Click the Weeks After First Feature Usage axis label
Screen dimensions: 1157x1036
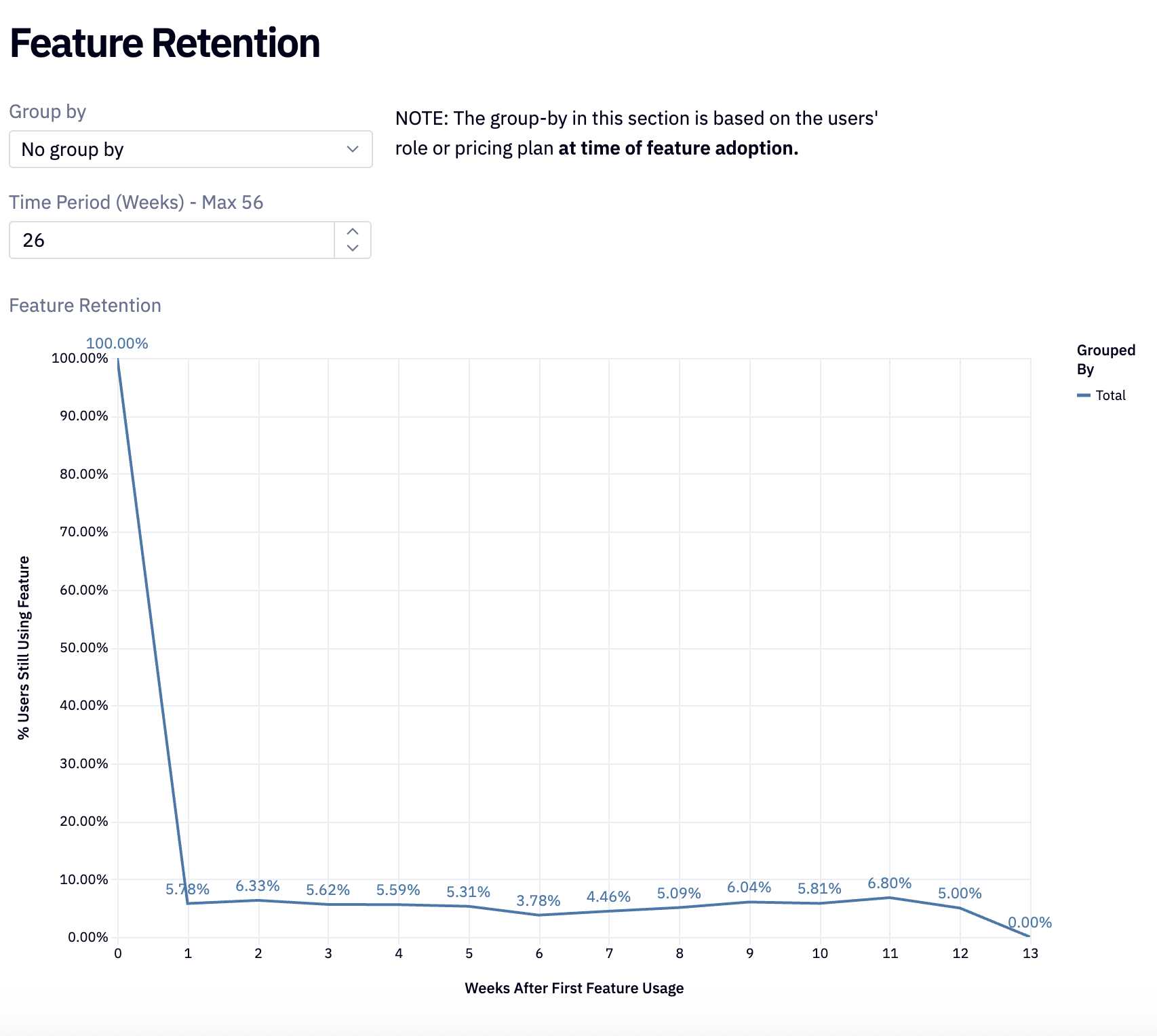coord(574,989)
